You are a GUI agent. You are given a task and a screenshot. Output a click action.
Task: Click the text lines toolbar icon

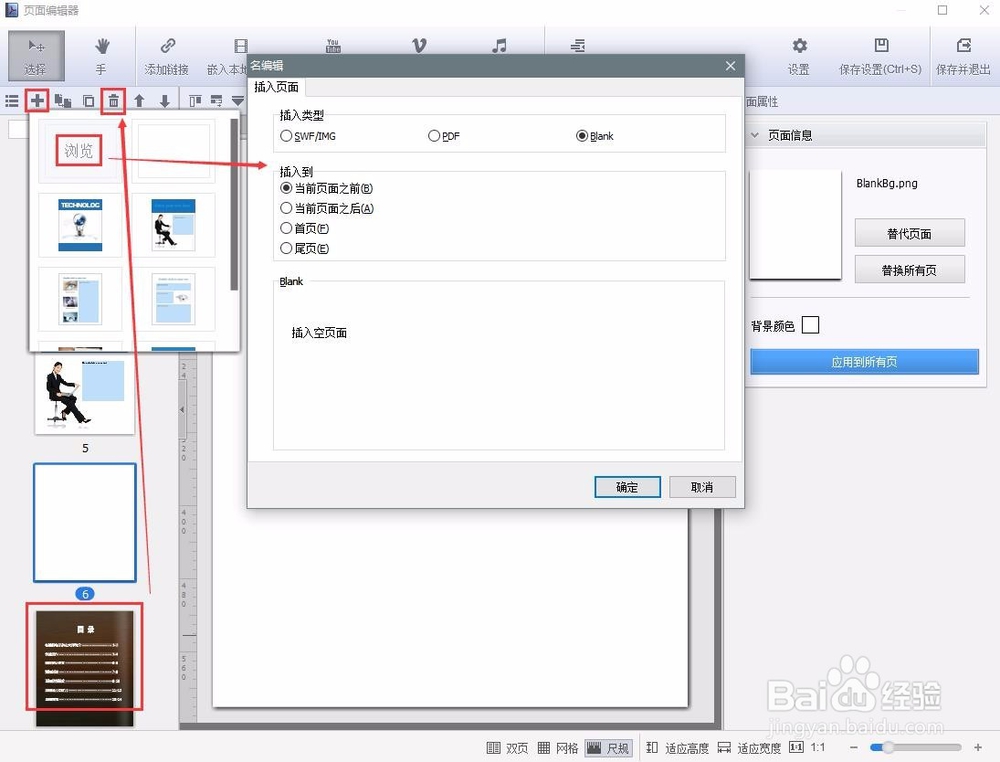[578, 45]
